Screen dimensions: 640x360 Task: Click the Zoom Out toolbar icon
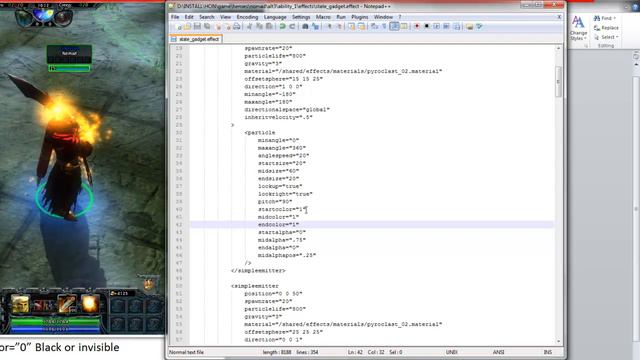[339, 27]
